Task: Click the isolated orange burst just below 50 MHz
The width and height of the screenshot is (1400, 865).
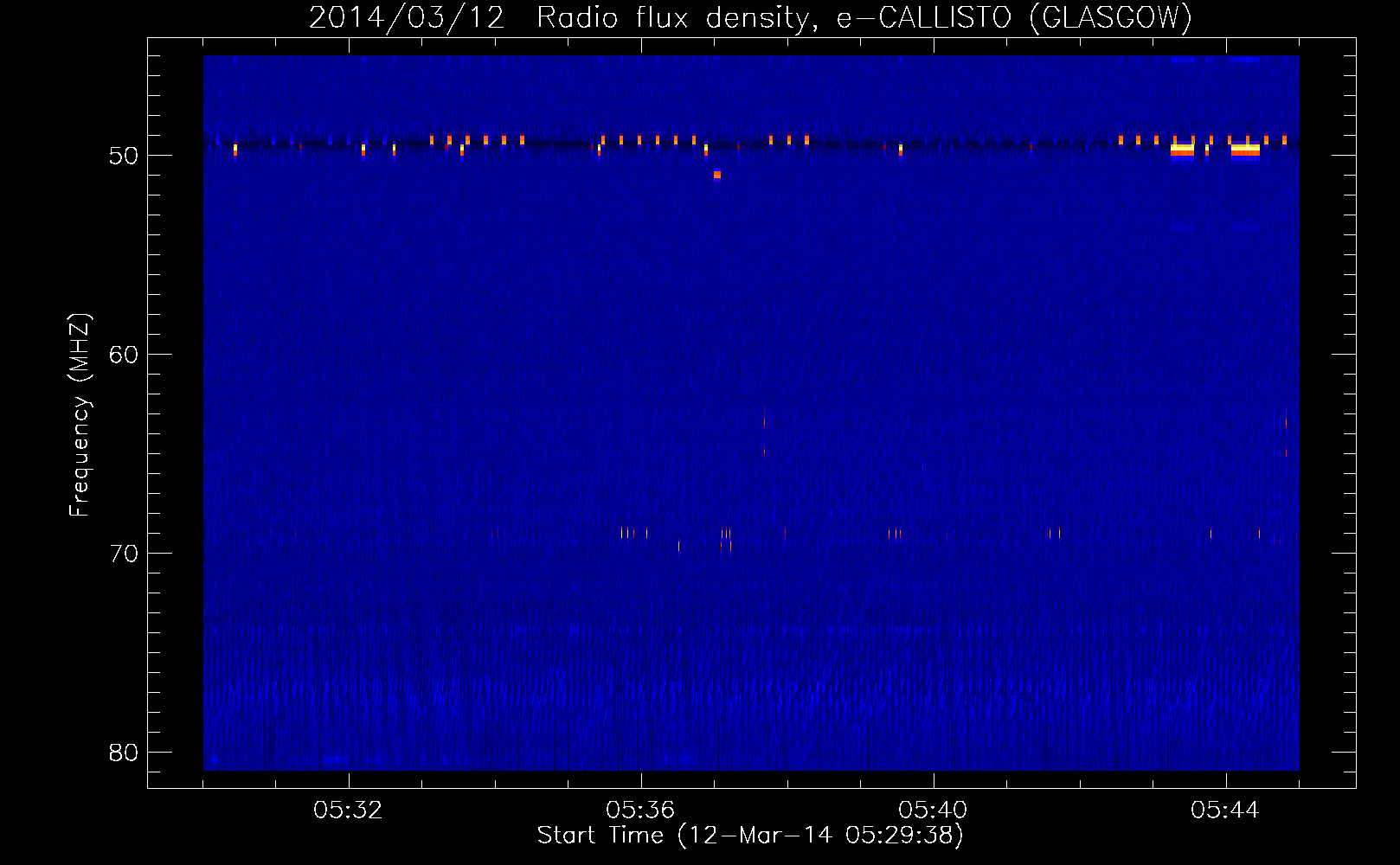Action: point(717,175)
